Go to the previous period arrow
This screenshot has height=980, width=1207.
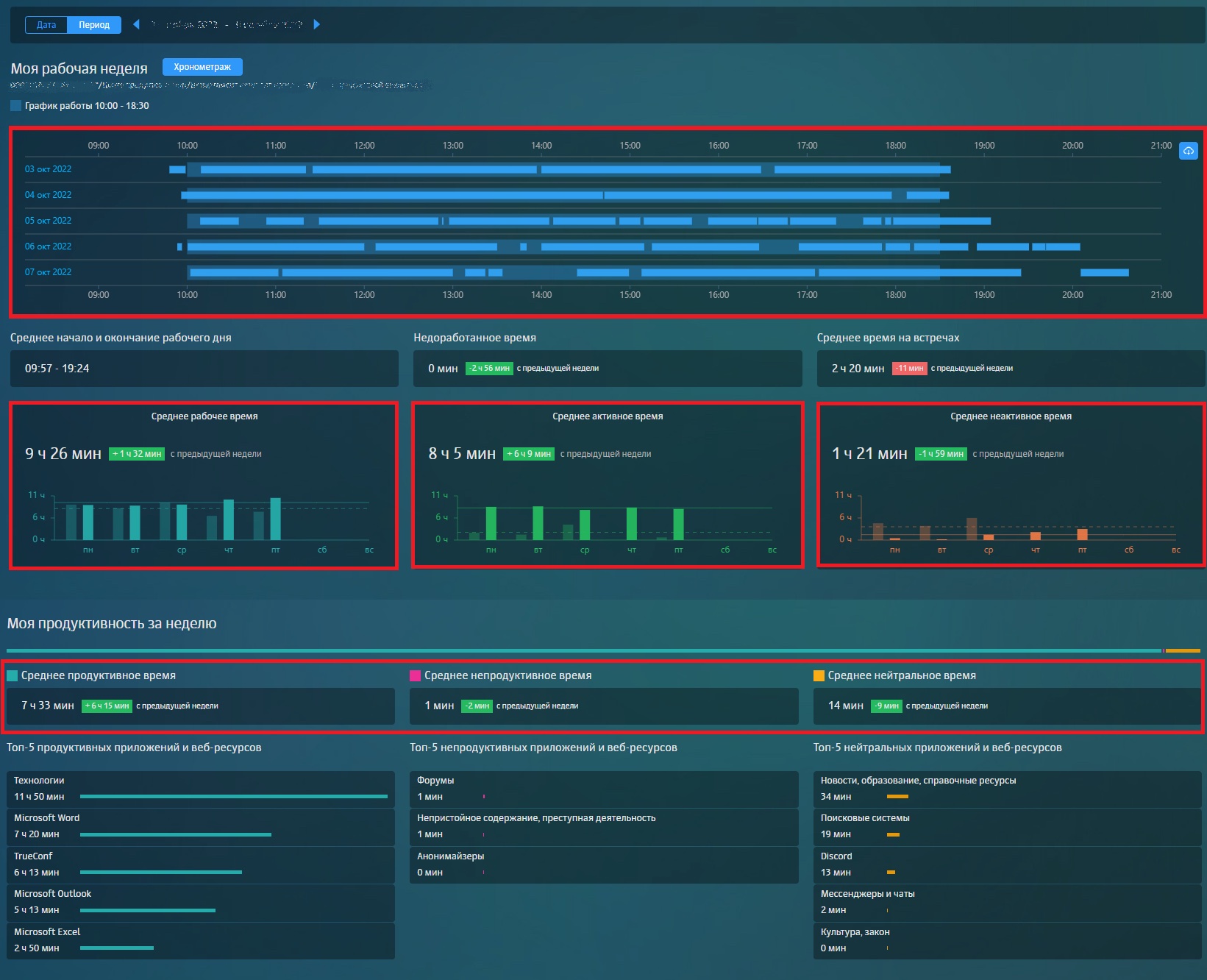[x=136, y=24]
